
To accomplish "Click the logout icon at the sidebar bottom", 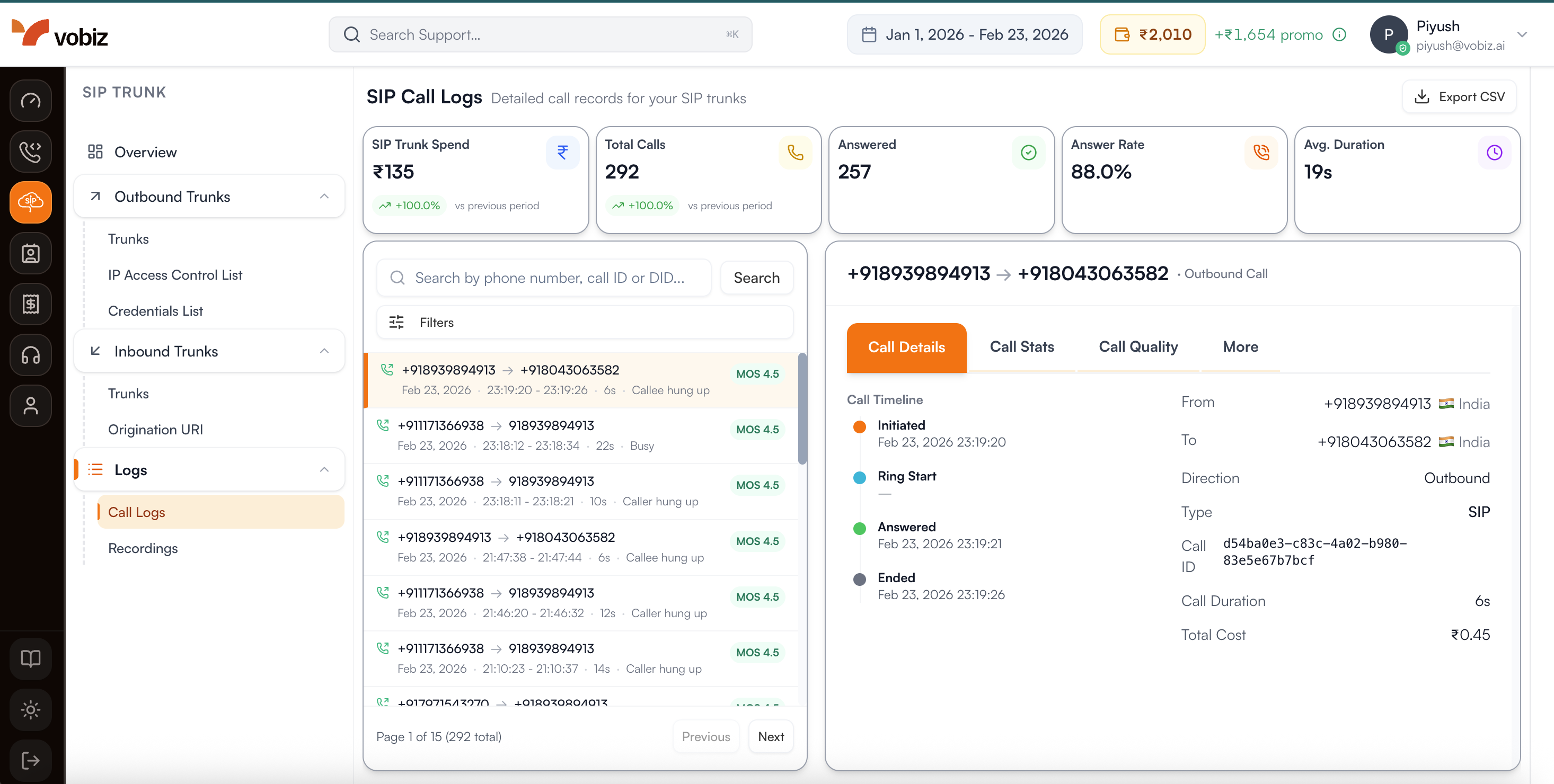I will [30, 761].
